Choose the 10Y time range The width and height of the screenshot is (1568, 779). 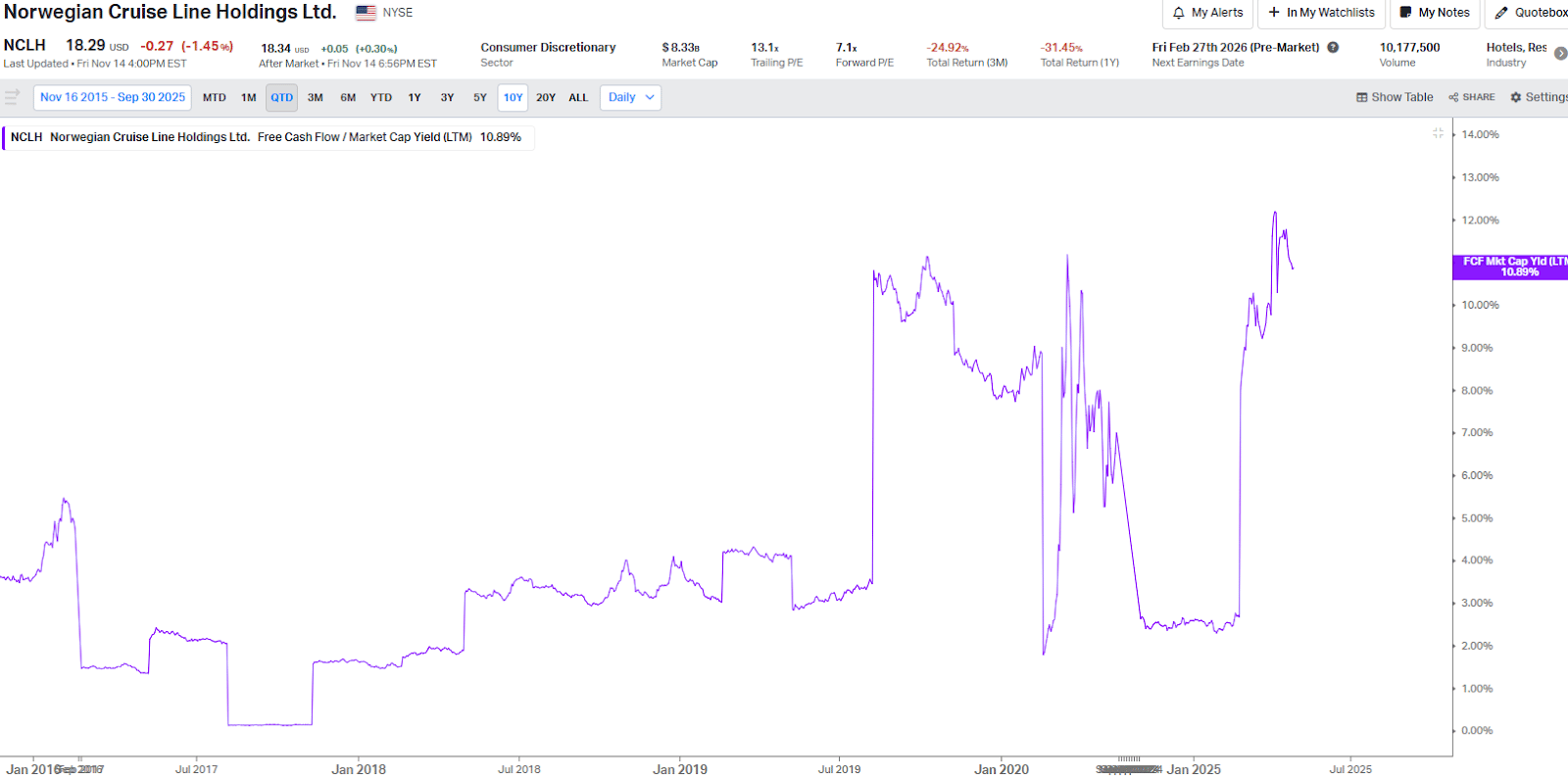pyautogui.click(x=514, y=98)
